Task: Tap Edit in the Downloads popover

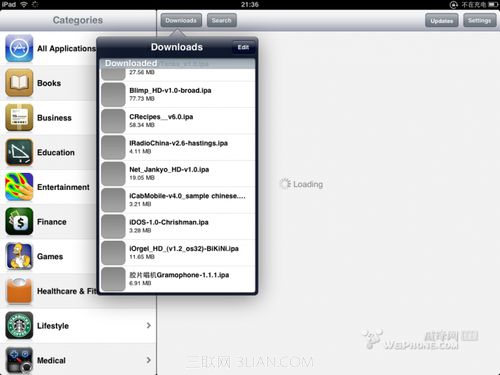Action: point(243,47)
